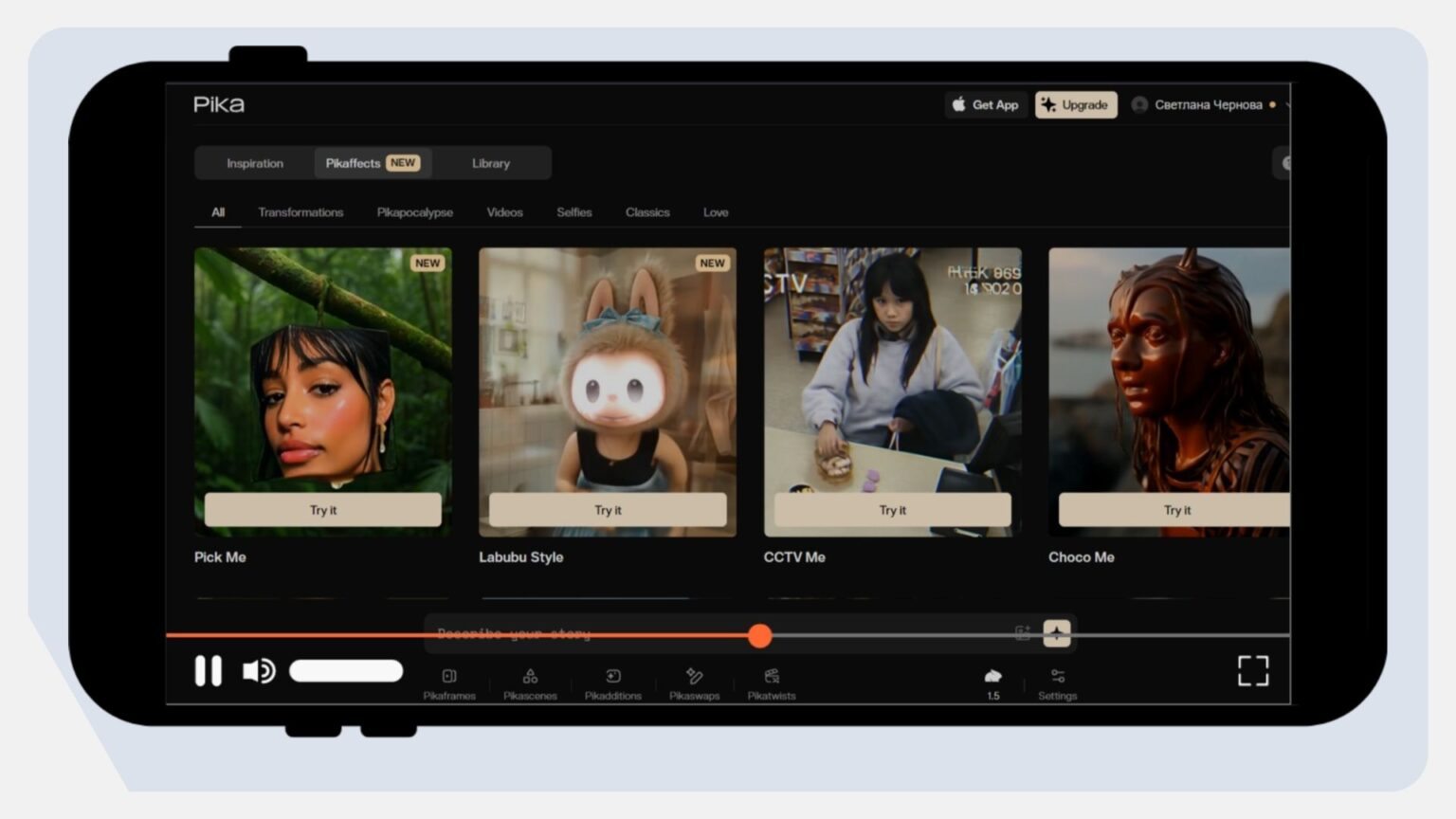Click the Upgrade button
Image resolution: width=1456 pixels, height=819 pixels.
1076,105
